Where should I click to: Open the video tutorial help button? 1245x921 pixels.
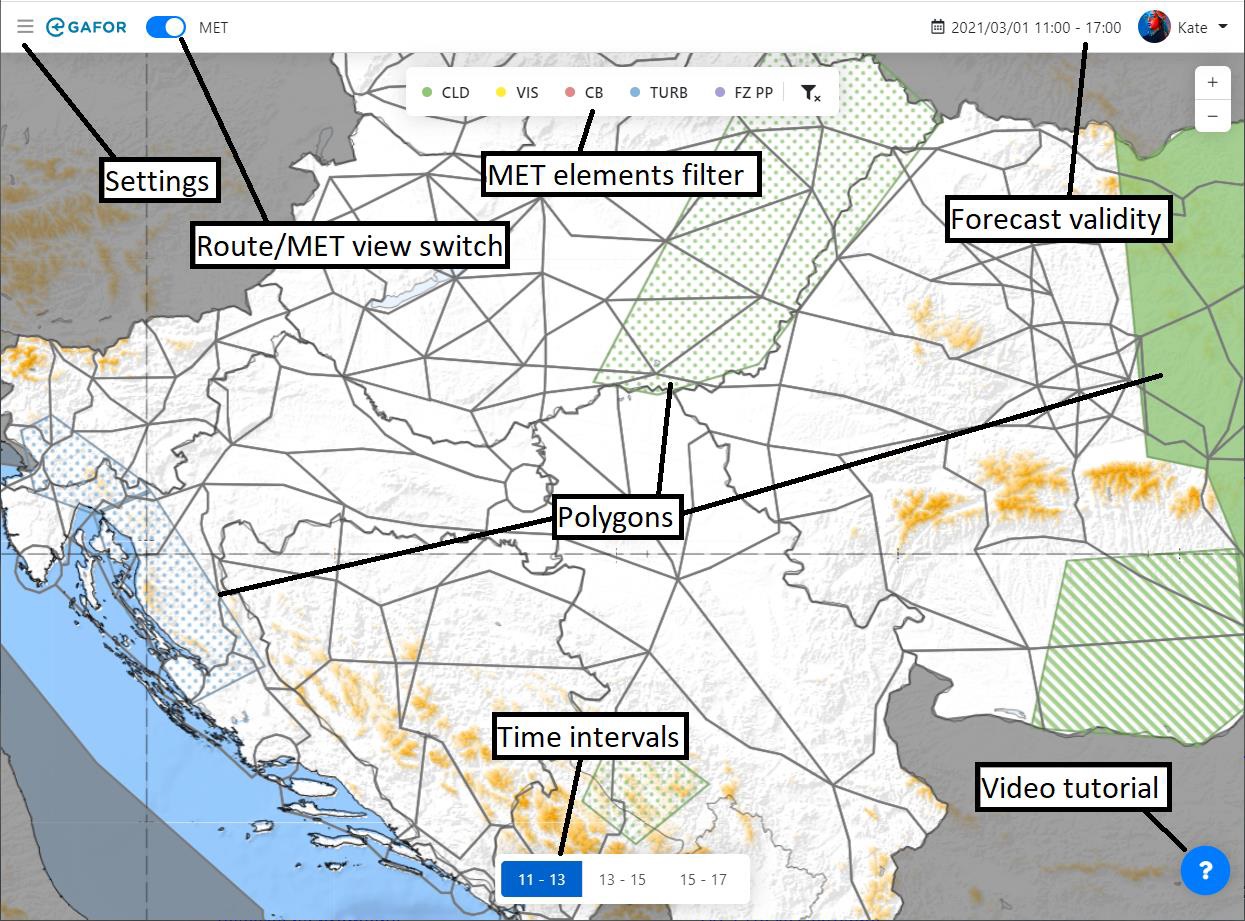[1204, 869]
